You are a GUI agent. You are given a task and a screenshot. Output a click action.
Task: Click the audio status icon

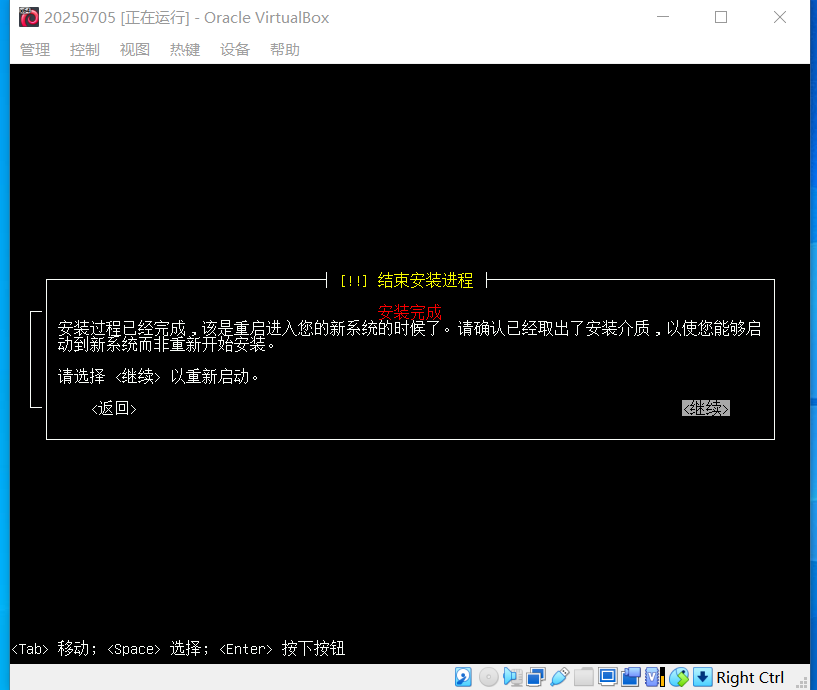coord(513,677)
